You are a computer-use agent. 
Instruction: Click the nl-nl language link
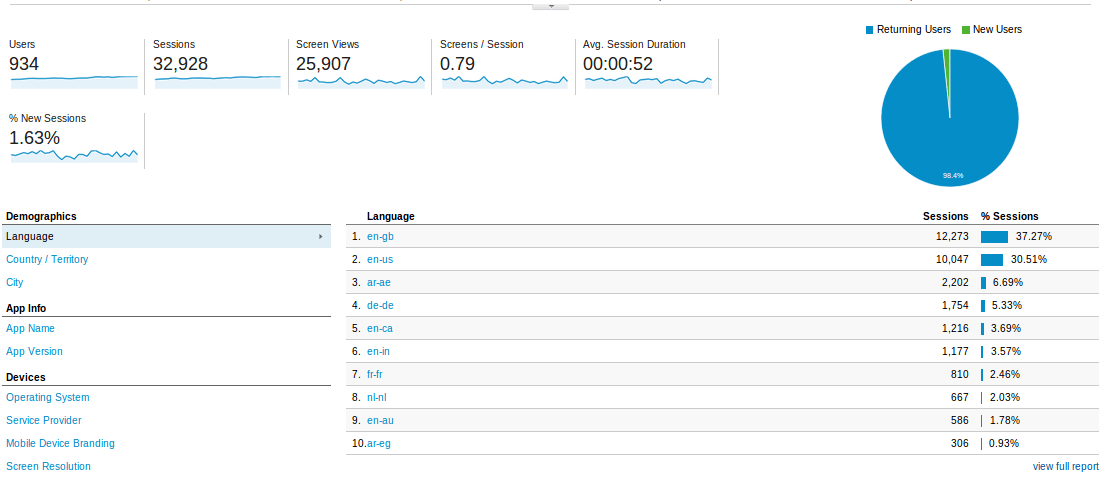point(376,397)
